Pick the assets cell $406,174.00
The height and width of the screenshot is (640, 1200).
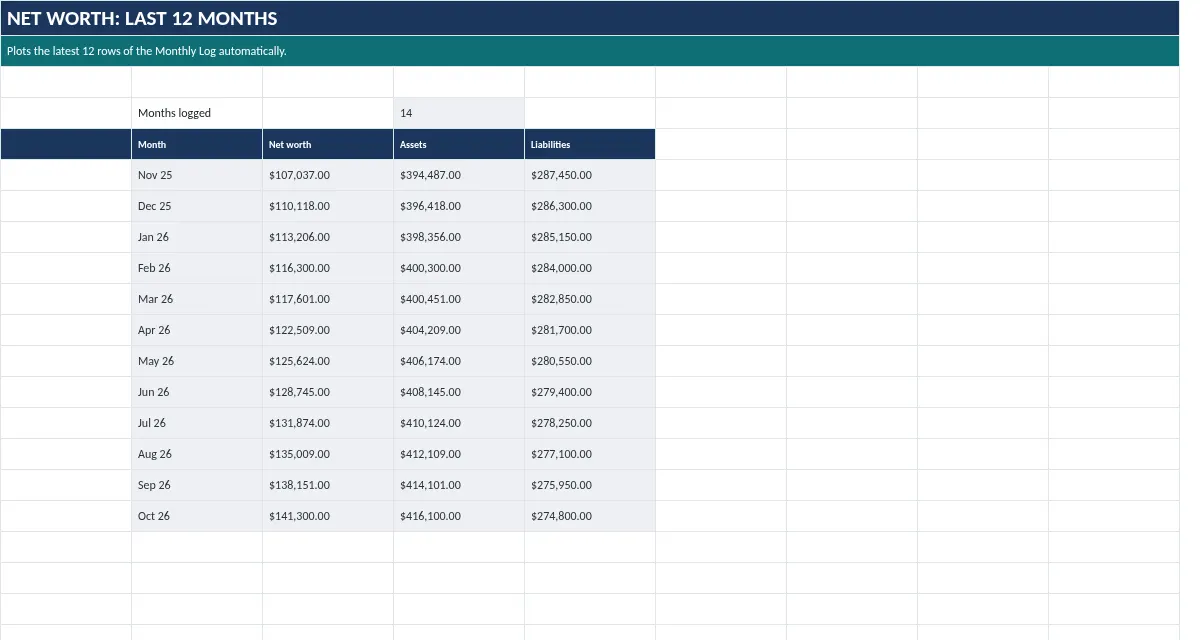coord(459,361)
